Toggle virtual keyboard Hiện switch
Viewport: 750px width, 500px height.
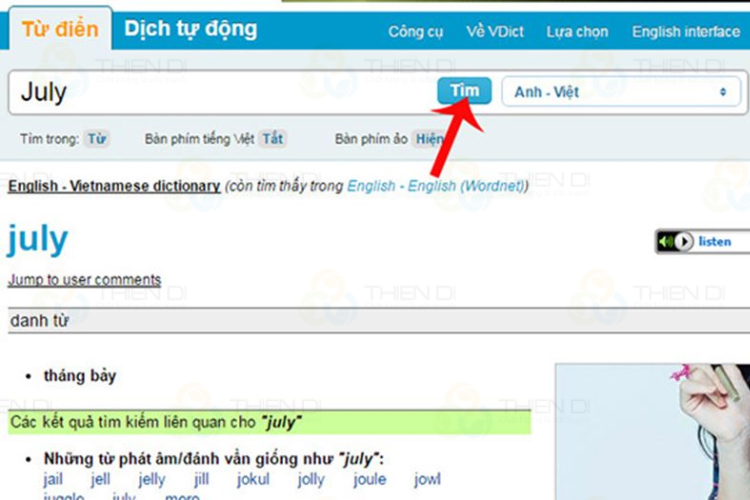(427, 139)
